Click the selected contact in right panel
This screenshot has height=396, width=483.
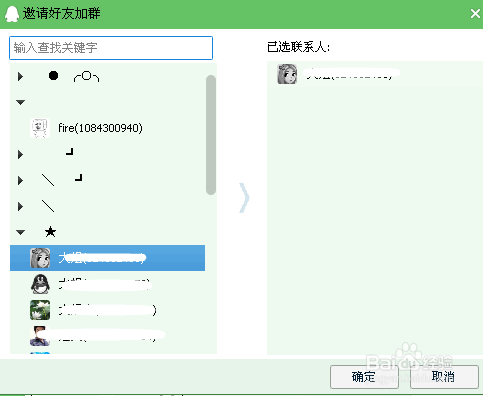point(375,74)
